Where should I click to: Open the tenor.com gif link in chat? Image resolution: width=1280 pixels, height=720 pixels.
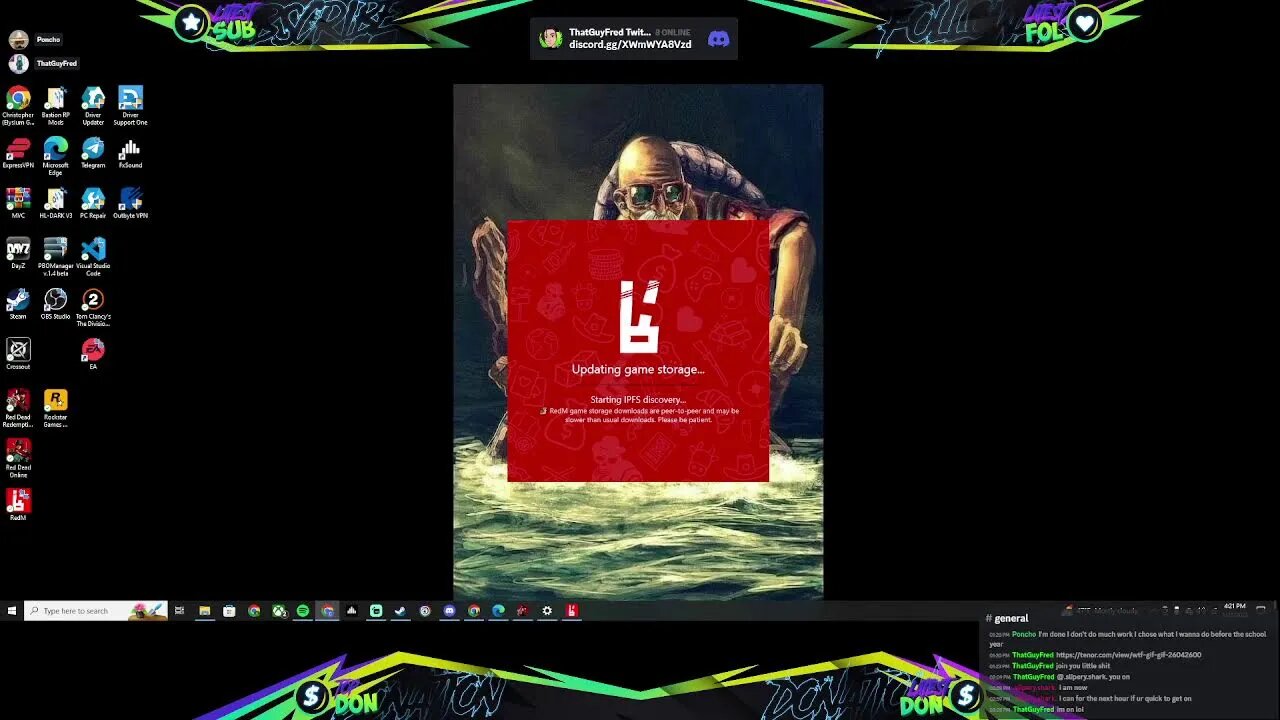(1128, 655)
